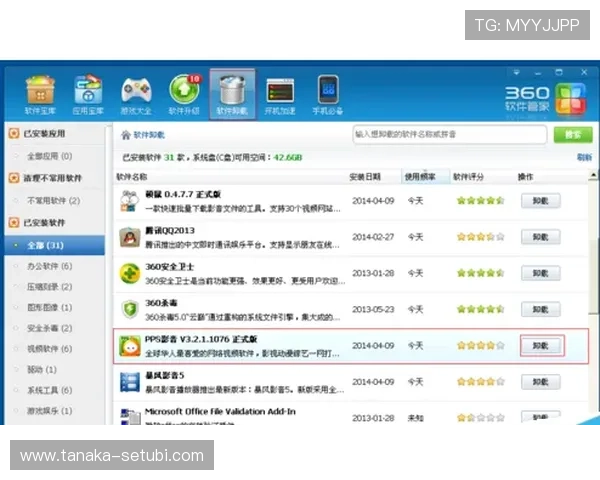Viewport: 600px width, 480px height.
Task: Open the 软件宝库 software library icon
Action: pos(40,95)
